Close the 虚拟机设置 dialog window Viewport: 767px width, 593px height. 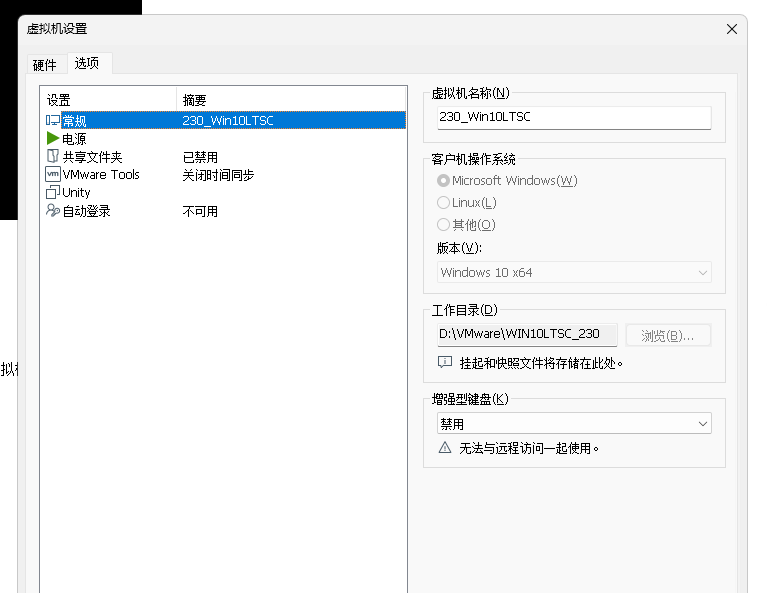(x=732, y=29)
